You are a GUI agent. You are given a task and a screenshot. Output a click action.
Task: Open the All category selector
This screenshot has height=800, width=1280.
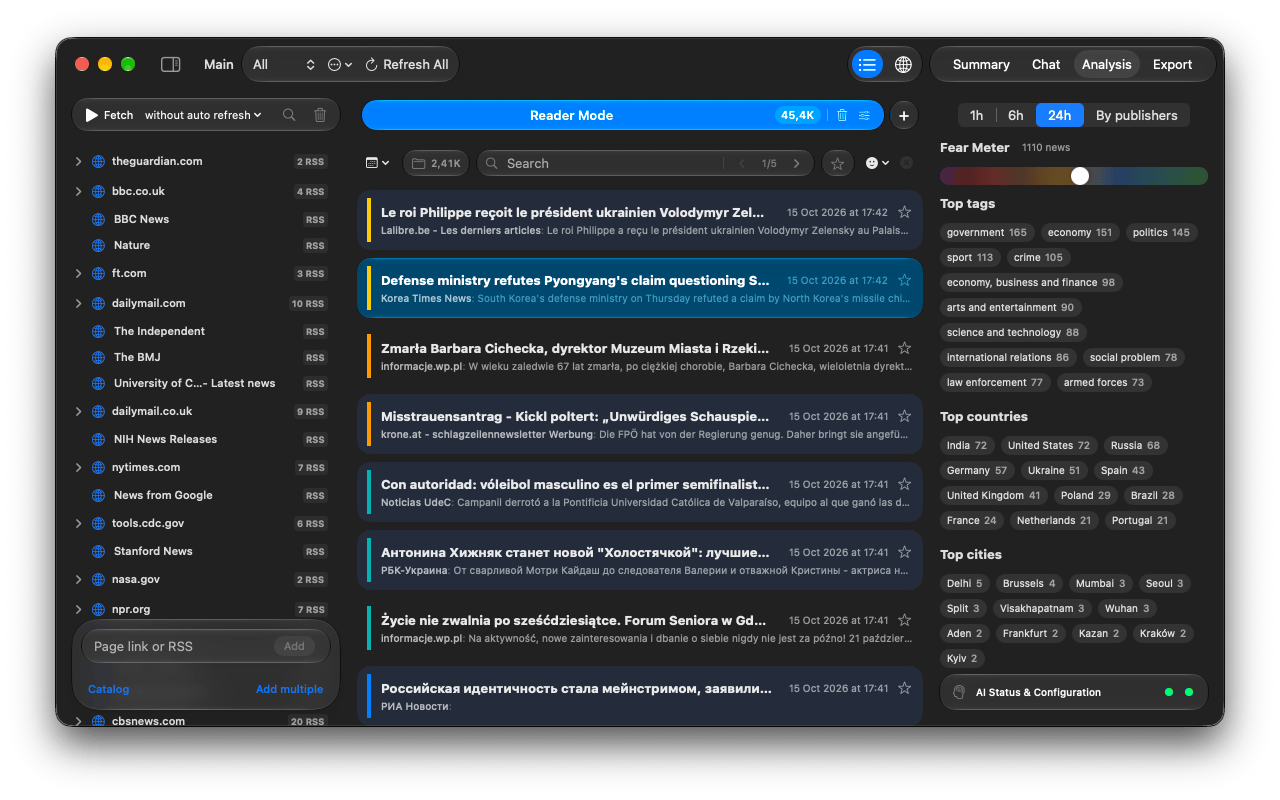[x=284, y=64]
